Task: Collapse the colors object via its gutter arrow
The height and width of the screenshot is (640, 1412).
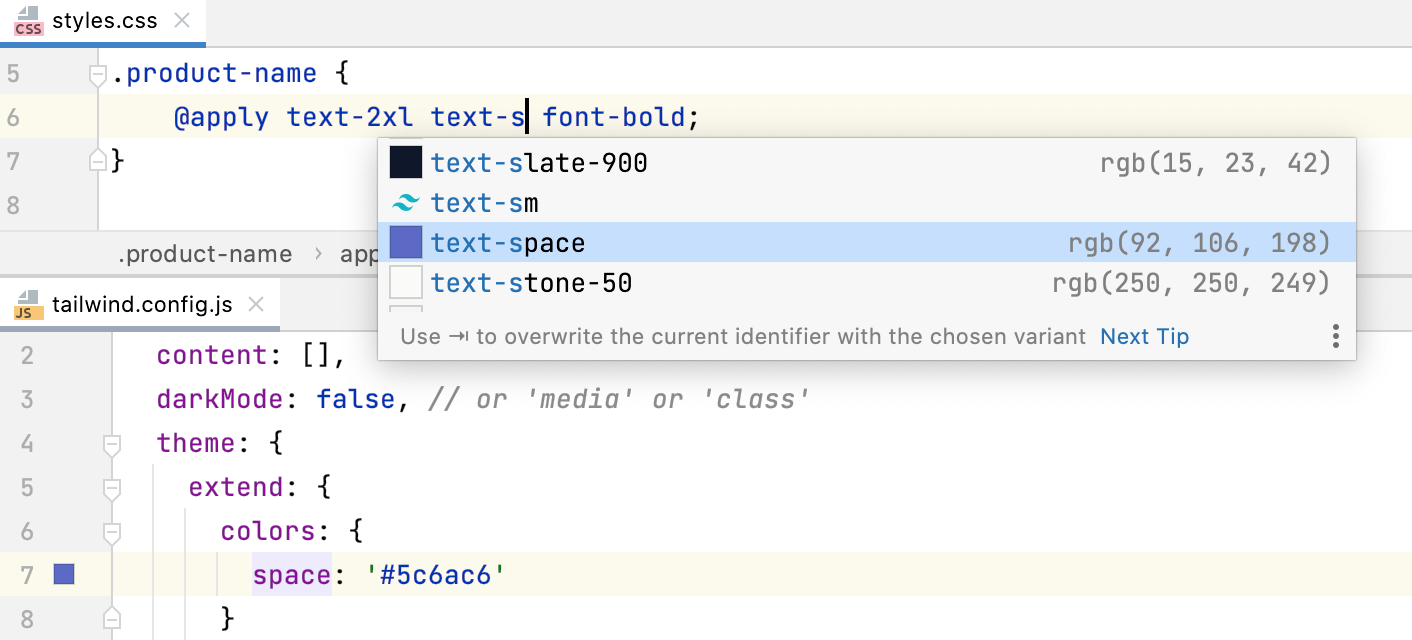Action: tap(111, 530)
